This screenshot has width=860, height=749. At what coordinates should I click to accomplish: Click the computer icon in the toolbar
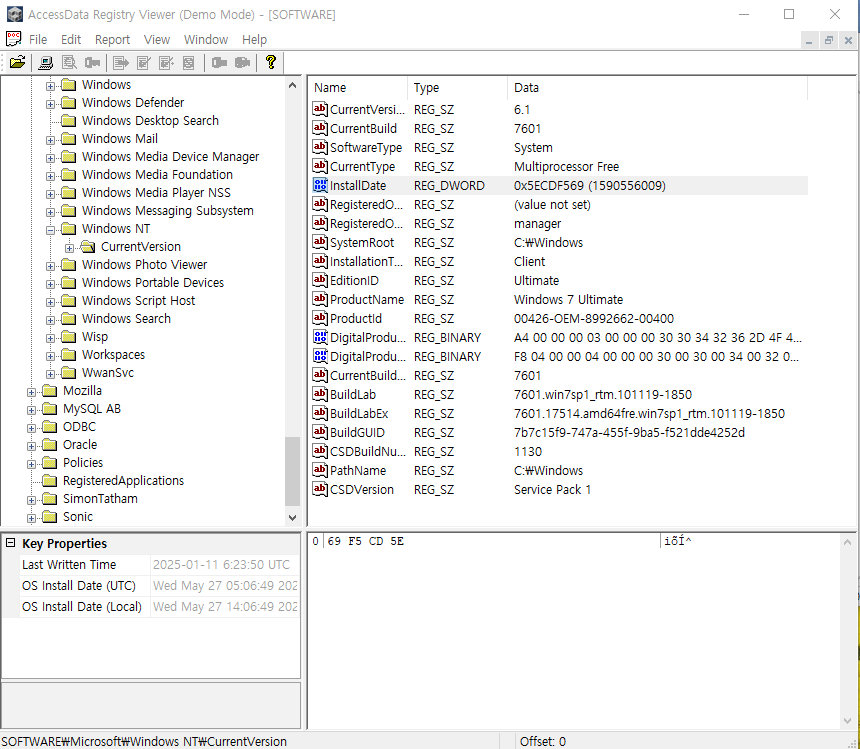pyautogui.click(x=46, y=63)
